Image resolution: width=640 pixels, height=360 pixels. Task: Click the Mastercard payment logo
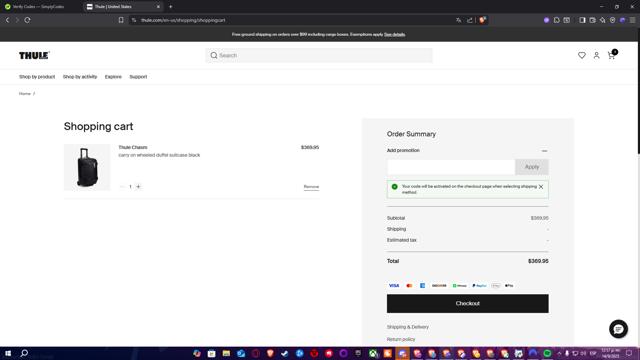click(409, 286)
